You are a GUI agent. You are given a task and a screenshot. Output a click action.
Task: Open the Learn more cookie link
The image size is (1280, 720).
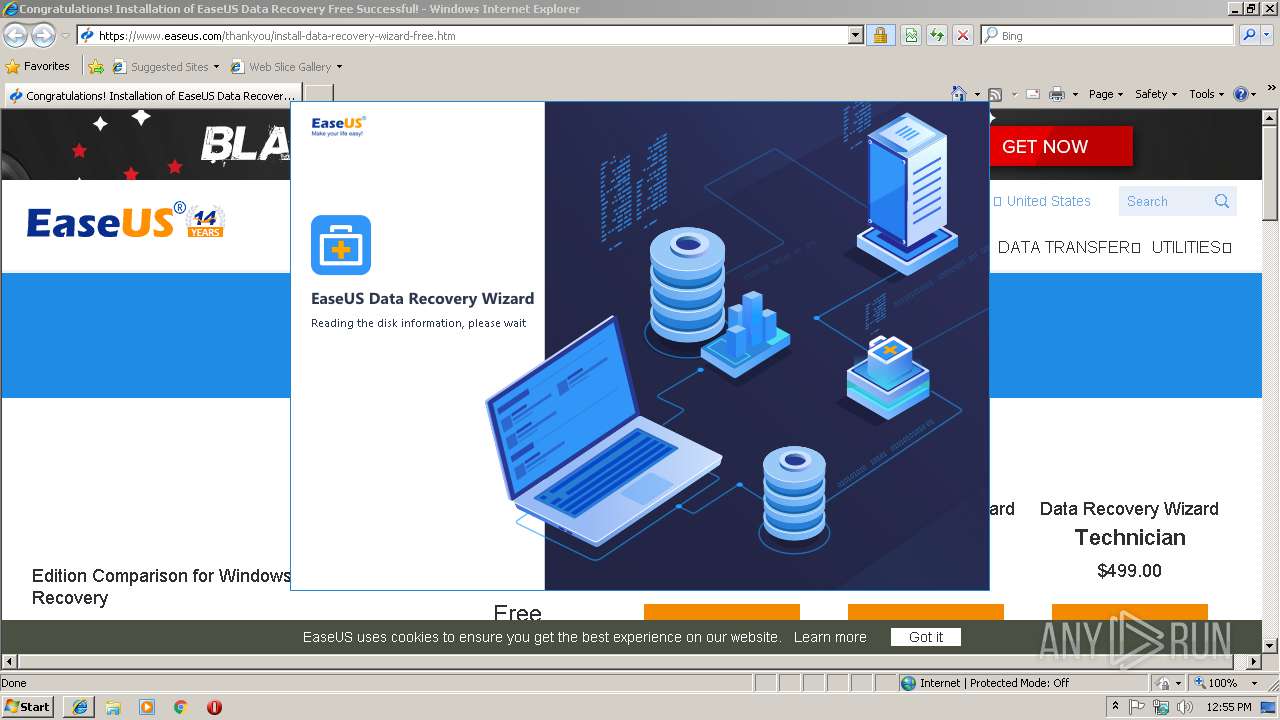(x=830, y=637)
